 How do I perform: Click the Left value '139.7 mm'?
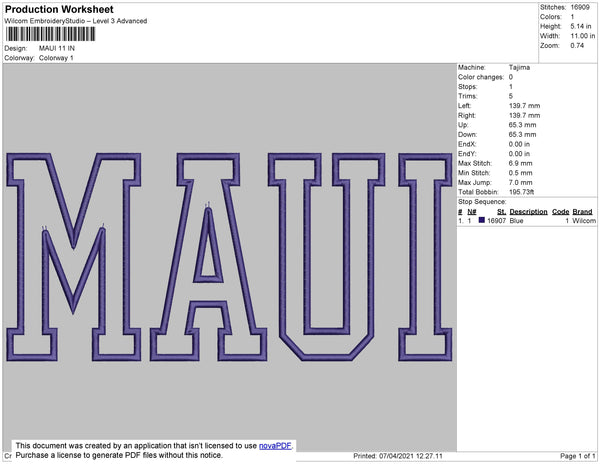[x=524, y=106]
